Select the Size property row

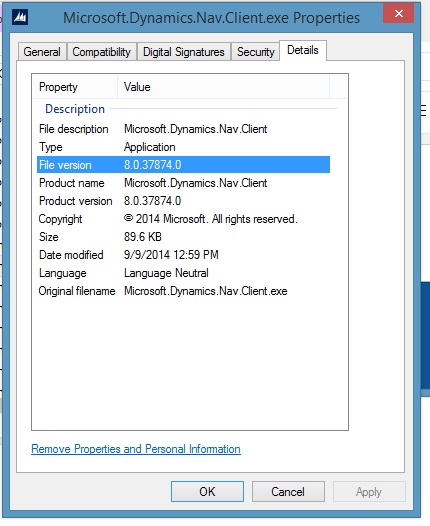[183, 237]
